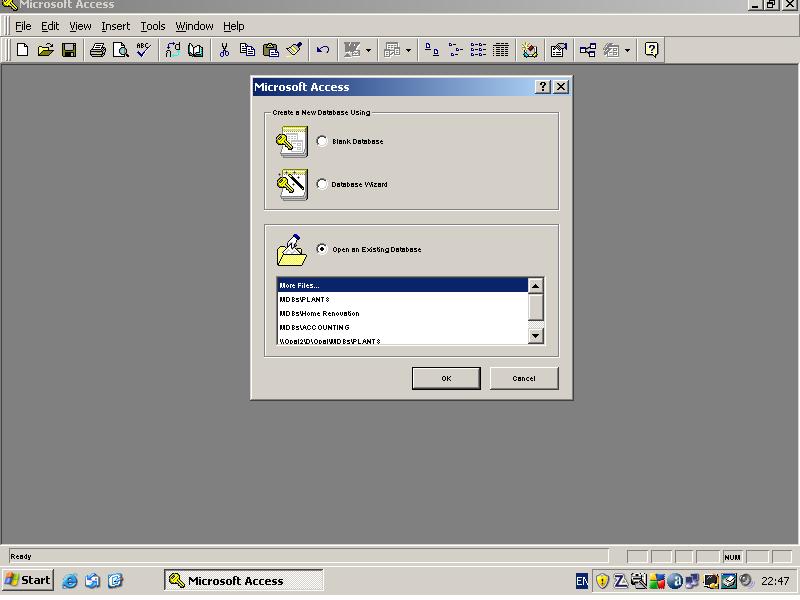Switch to Details view icon
The height and width of the screenshot is (600, 800).
[x=501, y=50]
